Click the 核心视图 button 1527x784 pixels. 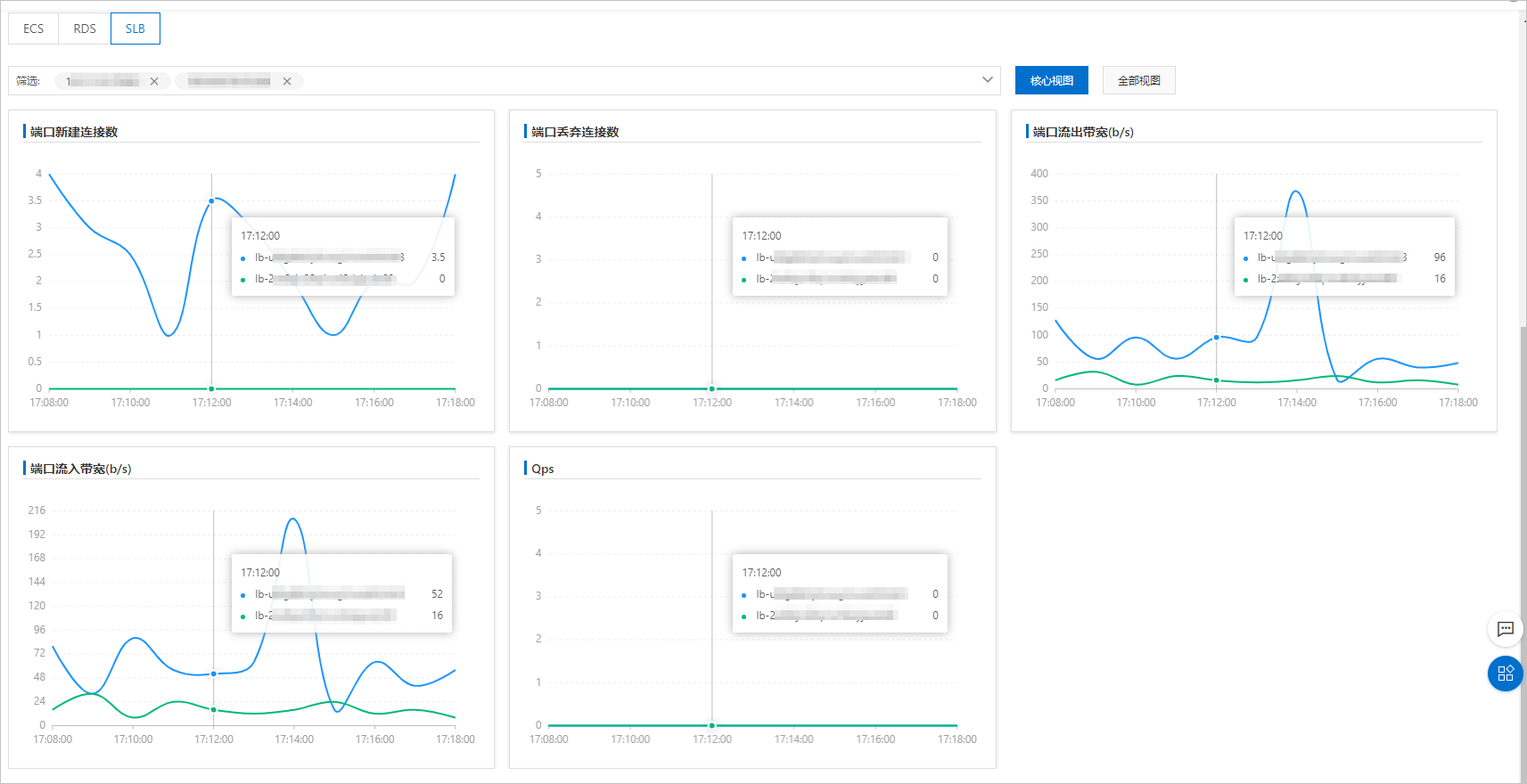point(1052,80)
